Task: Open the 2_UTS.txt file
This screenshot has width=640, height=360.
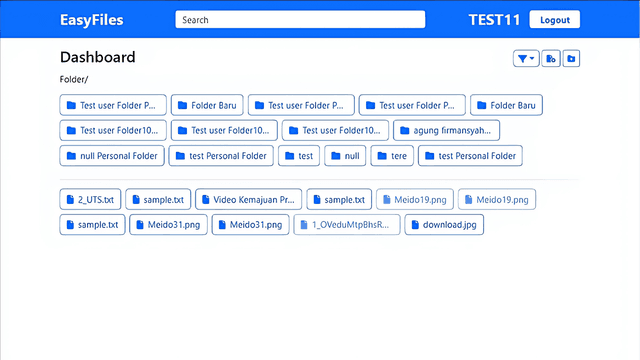Action: click(90, 199)
